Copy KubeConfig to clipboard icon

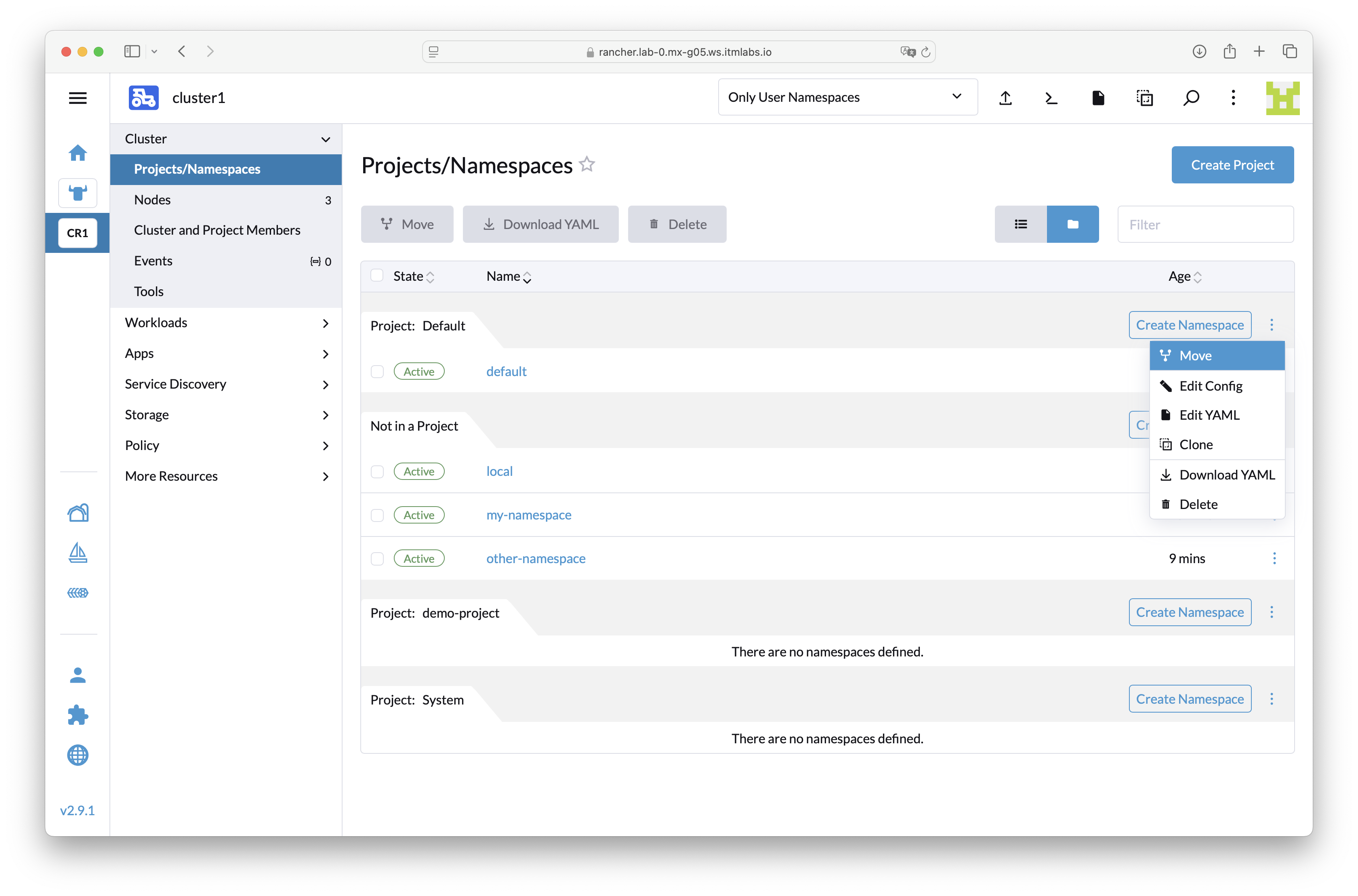pos(1144,98)
